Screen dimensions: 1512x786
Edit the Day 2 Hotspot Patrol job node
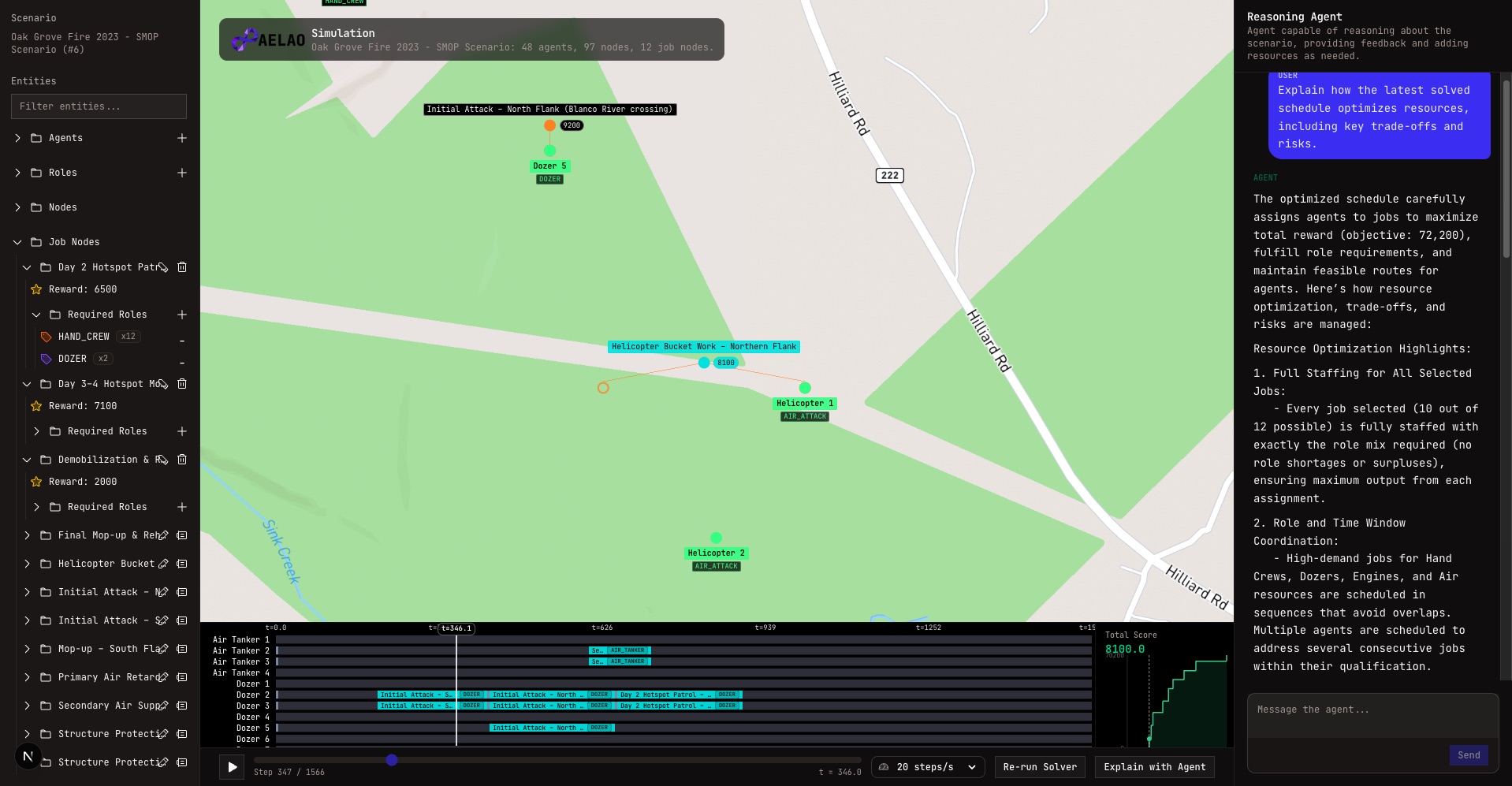pos(163,267)
